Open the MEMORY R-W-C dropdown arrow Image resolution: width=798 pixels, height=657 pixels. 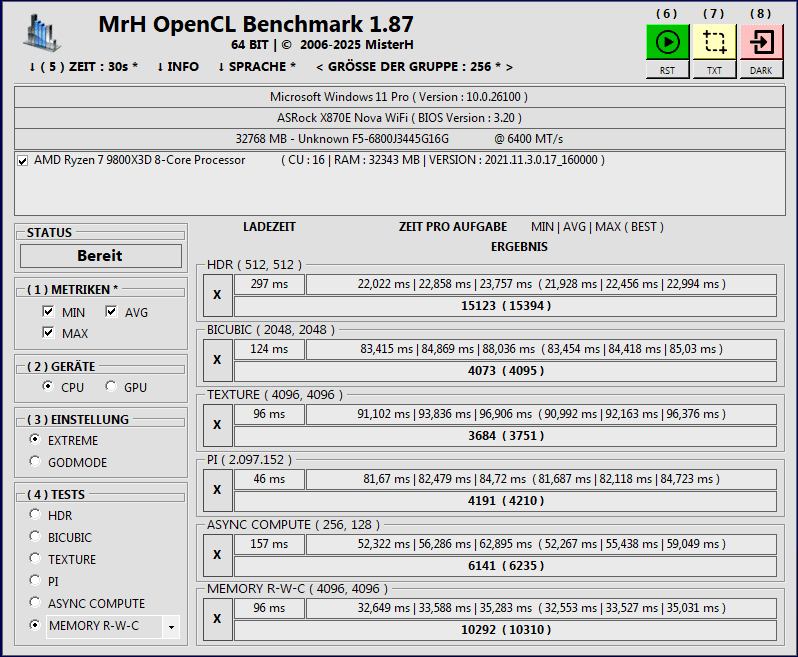(171, 627)
